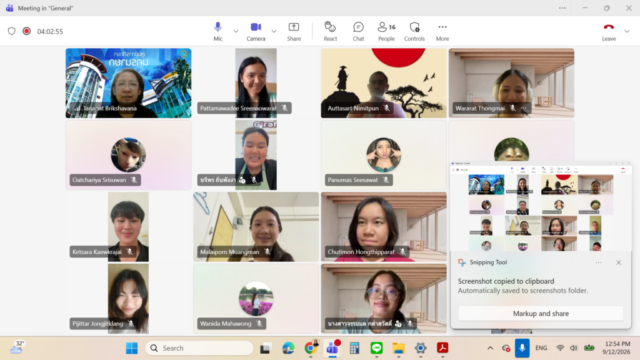Click the Teams logo in the title bar
640x360 pixels.
9,8
